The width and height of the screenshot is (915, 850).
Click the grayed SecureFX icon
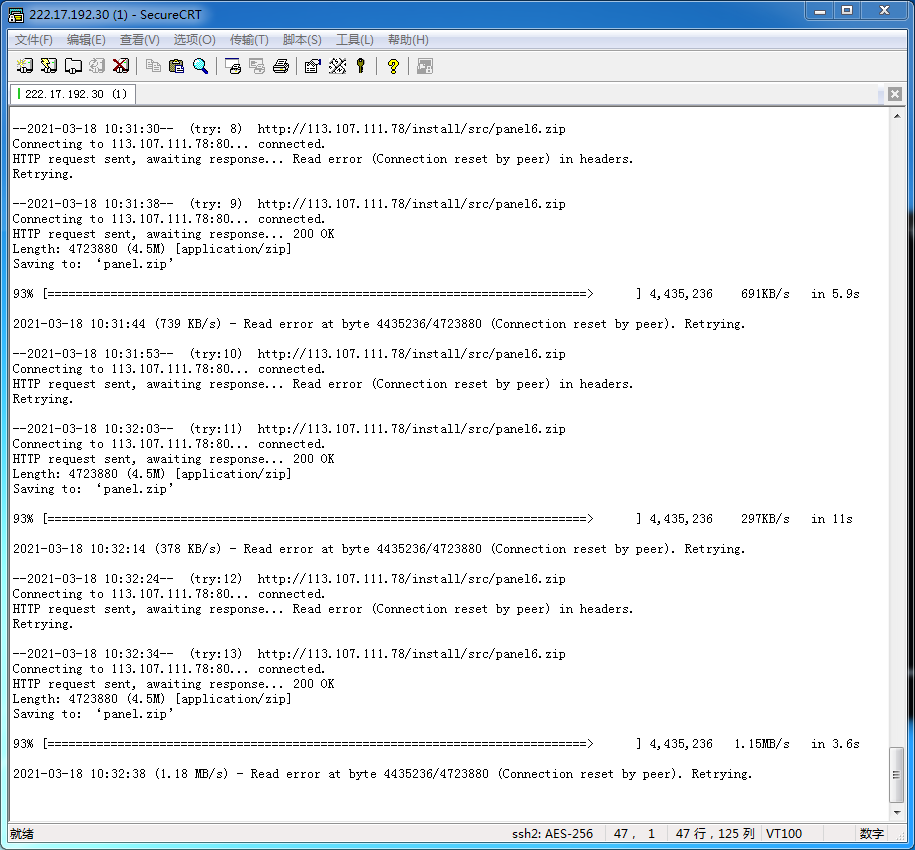[425, 66]
